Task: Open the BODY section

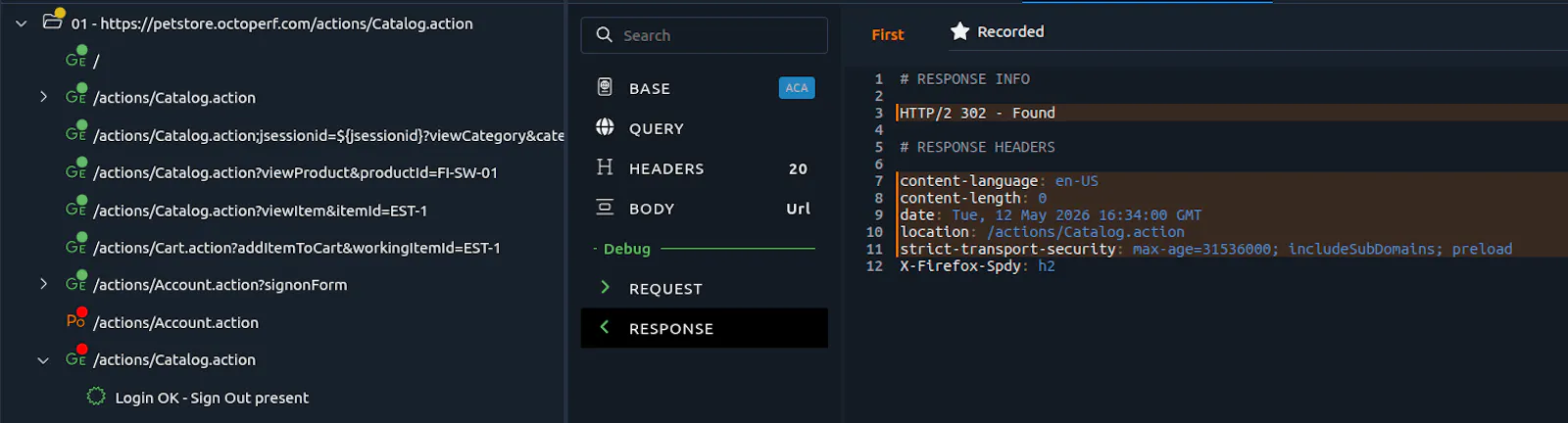Action: [x=704, y=209]
